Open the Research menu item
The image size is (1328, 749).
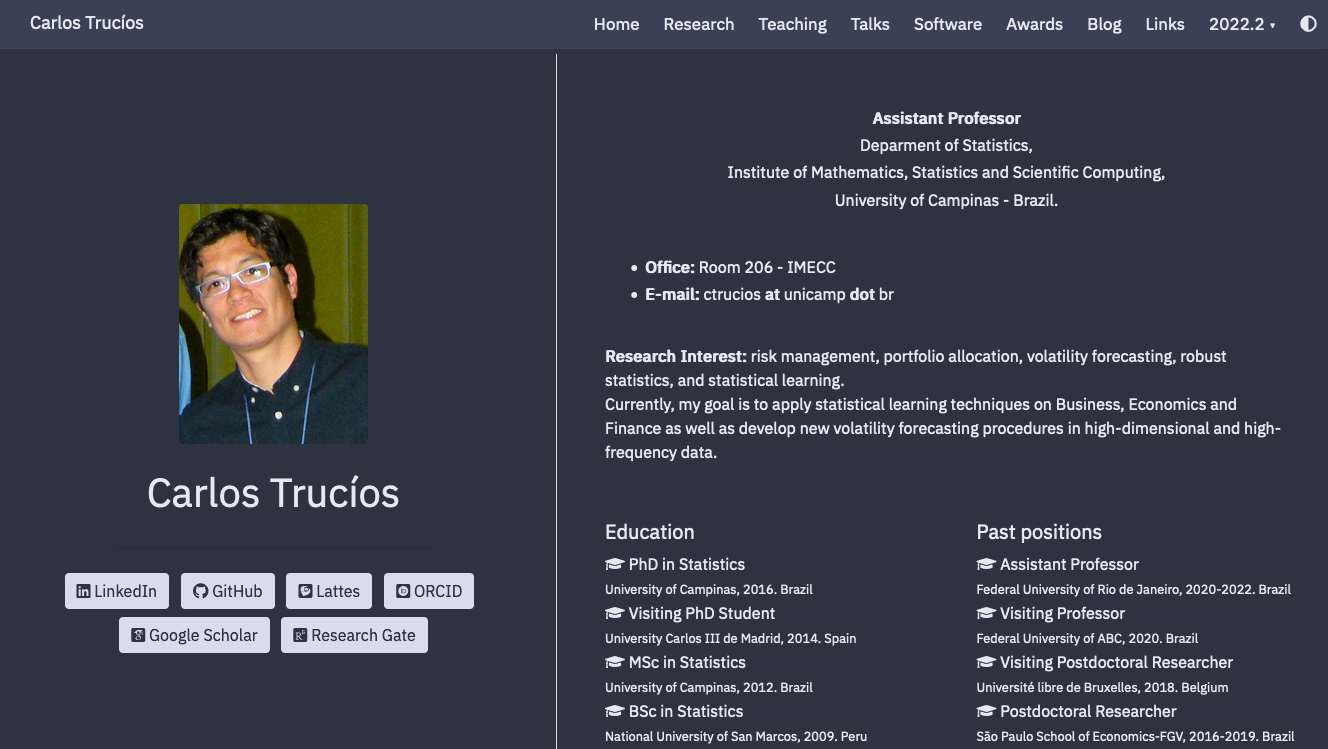point(698,24)
